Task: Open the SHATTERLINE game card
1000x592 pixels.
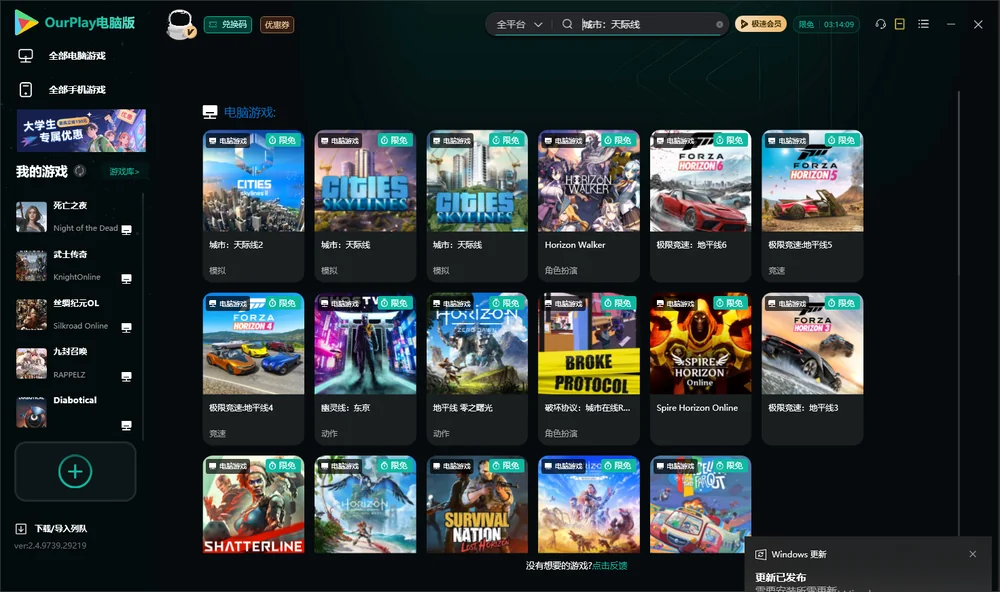Action: pos(254,505)
